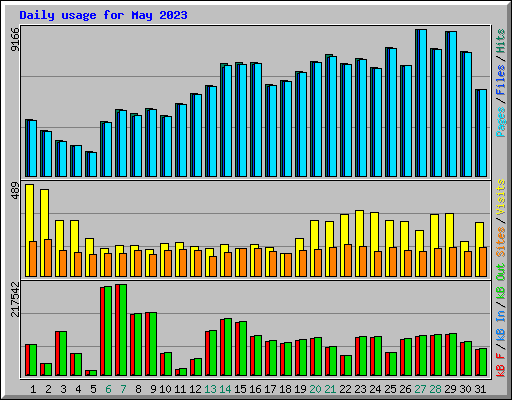Select day 9 on the x-axis

(x=153, y=389)
